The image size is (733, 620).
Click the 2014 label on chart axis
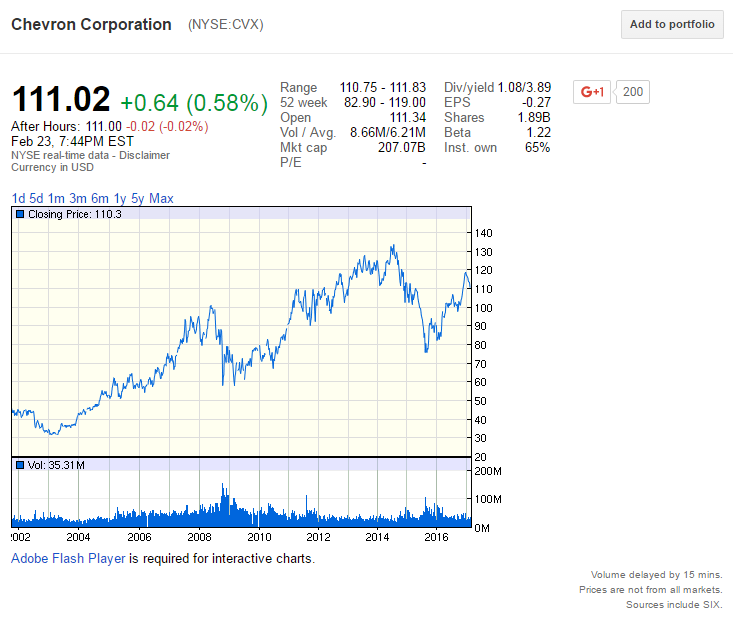[377, 537]
